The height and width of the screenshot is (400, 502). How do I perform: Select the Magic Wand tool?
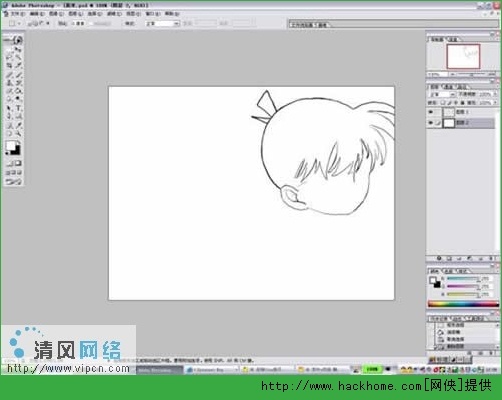19,57
